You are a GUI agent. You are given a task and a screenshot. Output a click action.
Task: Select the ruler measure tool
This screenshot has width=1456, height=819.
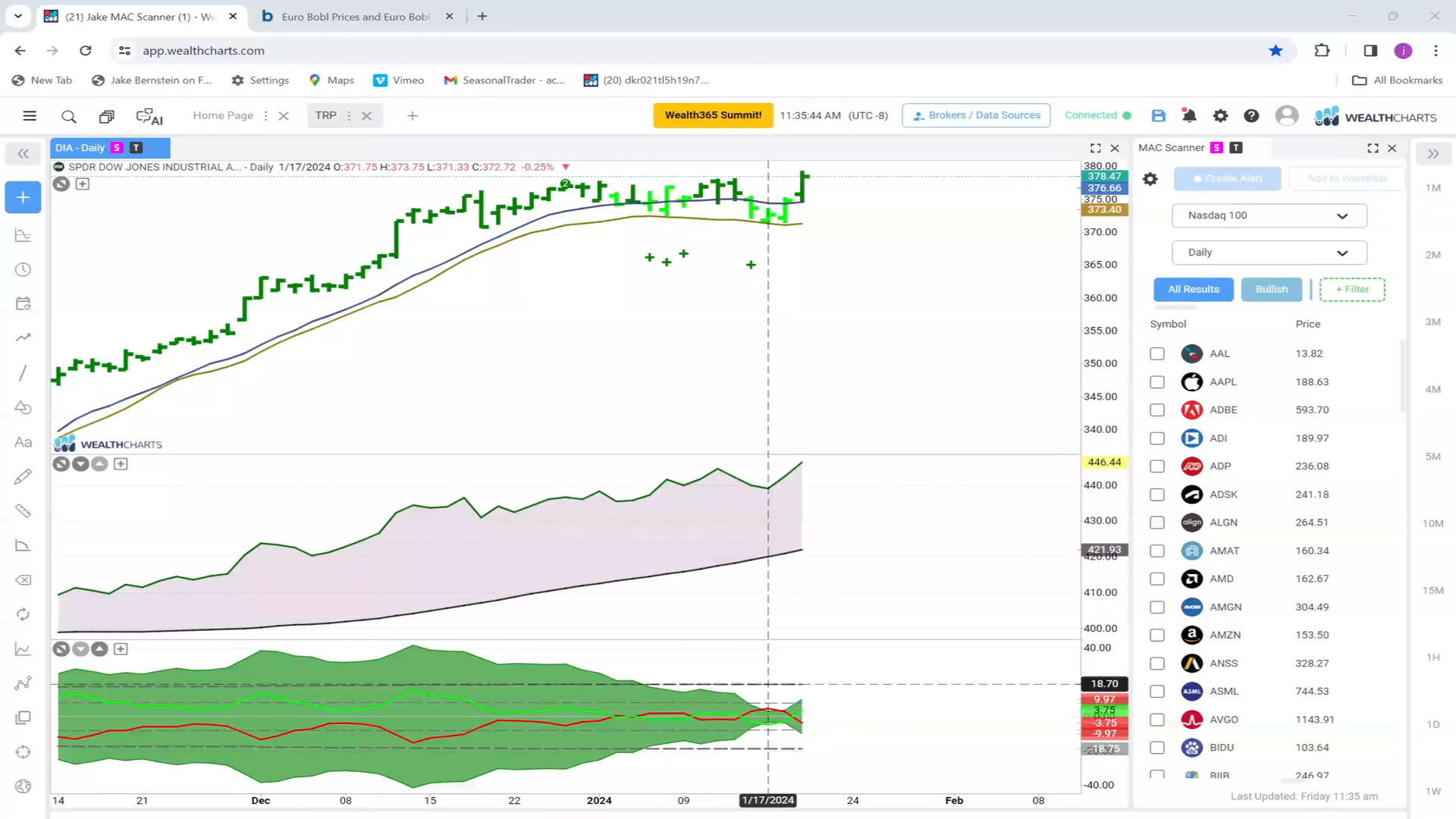(23, 510)
